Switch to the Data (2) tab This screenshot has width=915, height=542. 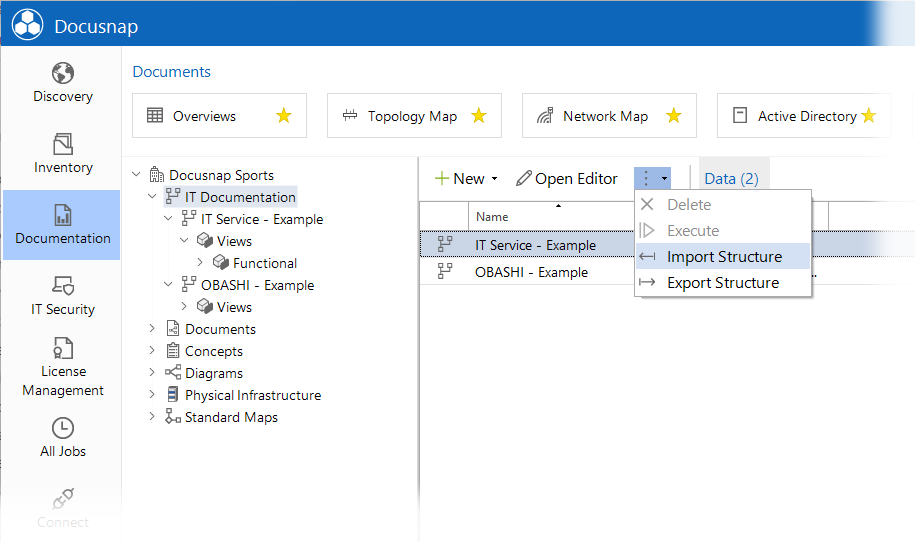(x=732, y=179)
